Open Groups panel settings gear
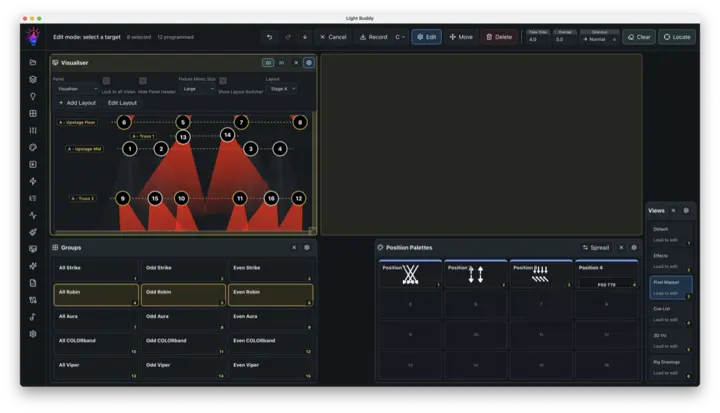 click(307, 248)
